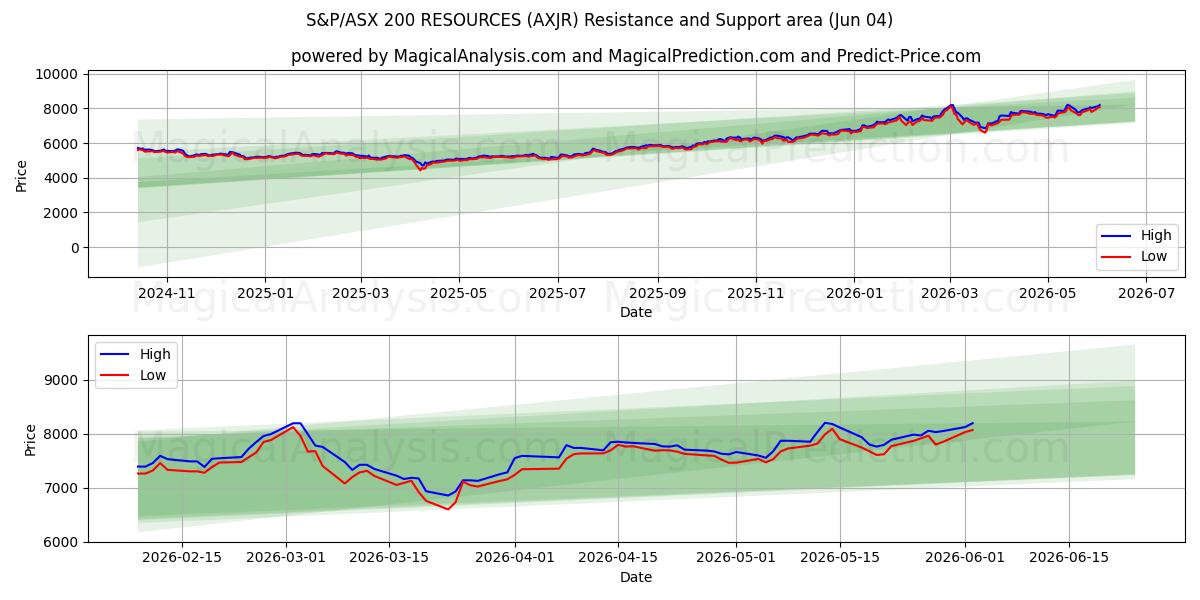The width and height of the screenshot is (1200, 600).
Task: Click the top chart 4000 price tick
Action: coord(62,178)
